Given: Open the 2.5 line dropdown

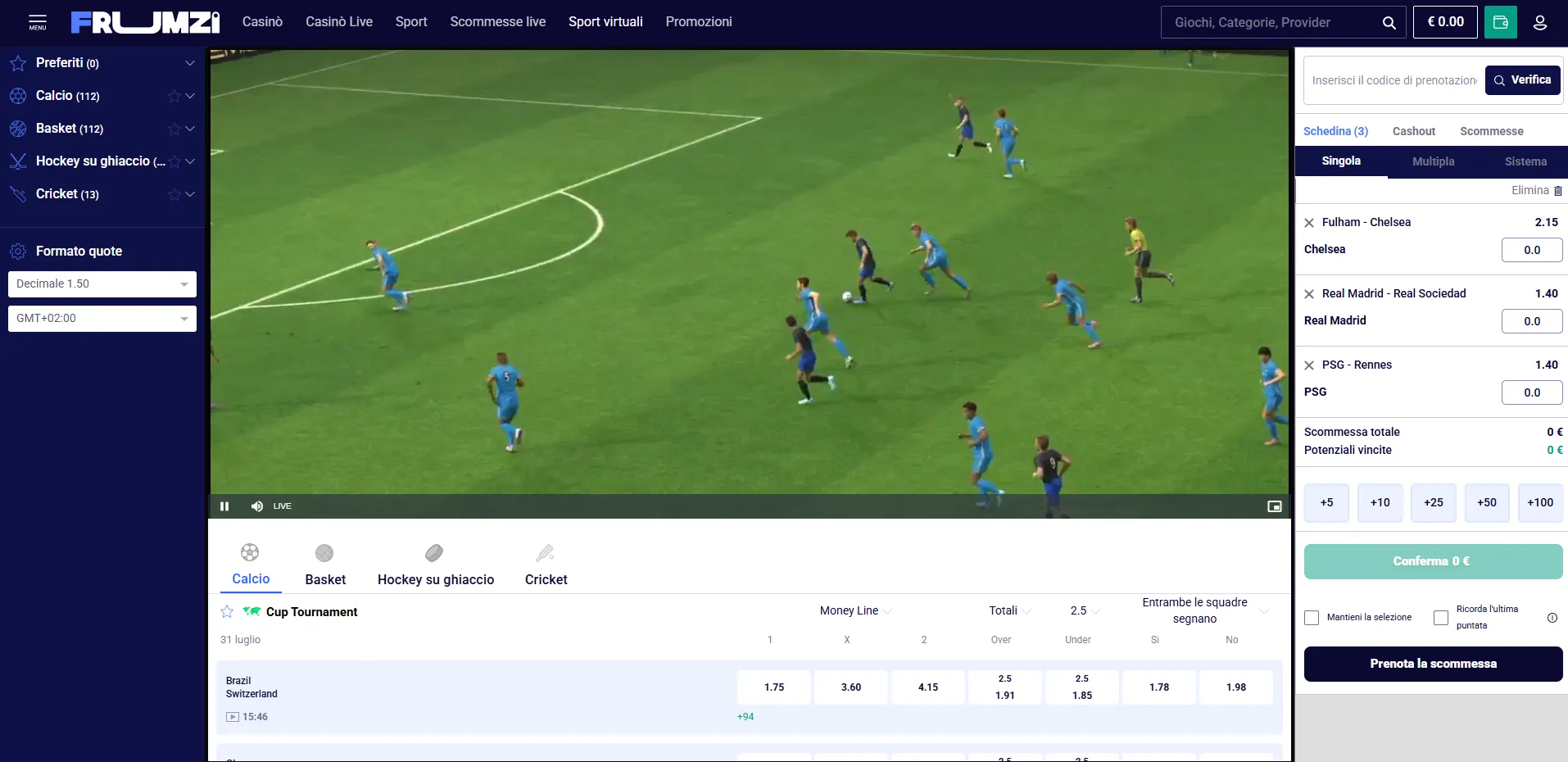Looking at the screenshot, I should point(1085,611).
